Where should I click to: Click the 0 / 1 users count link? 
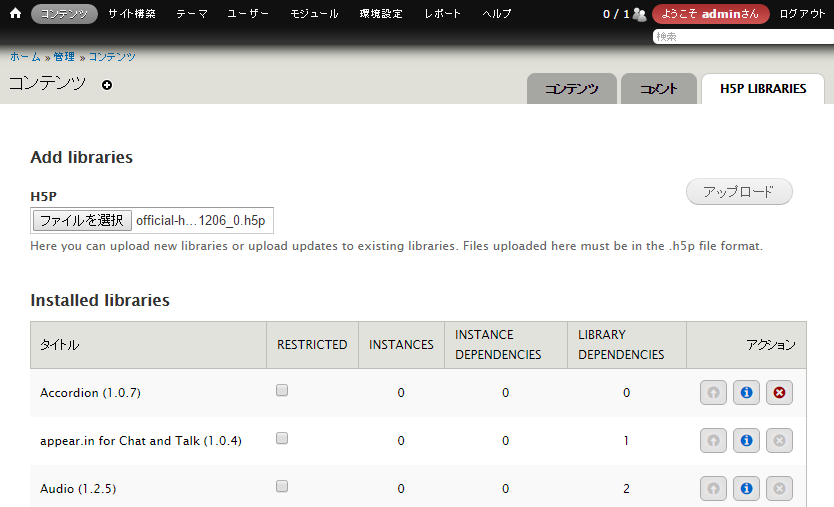[616, 14]
